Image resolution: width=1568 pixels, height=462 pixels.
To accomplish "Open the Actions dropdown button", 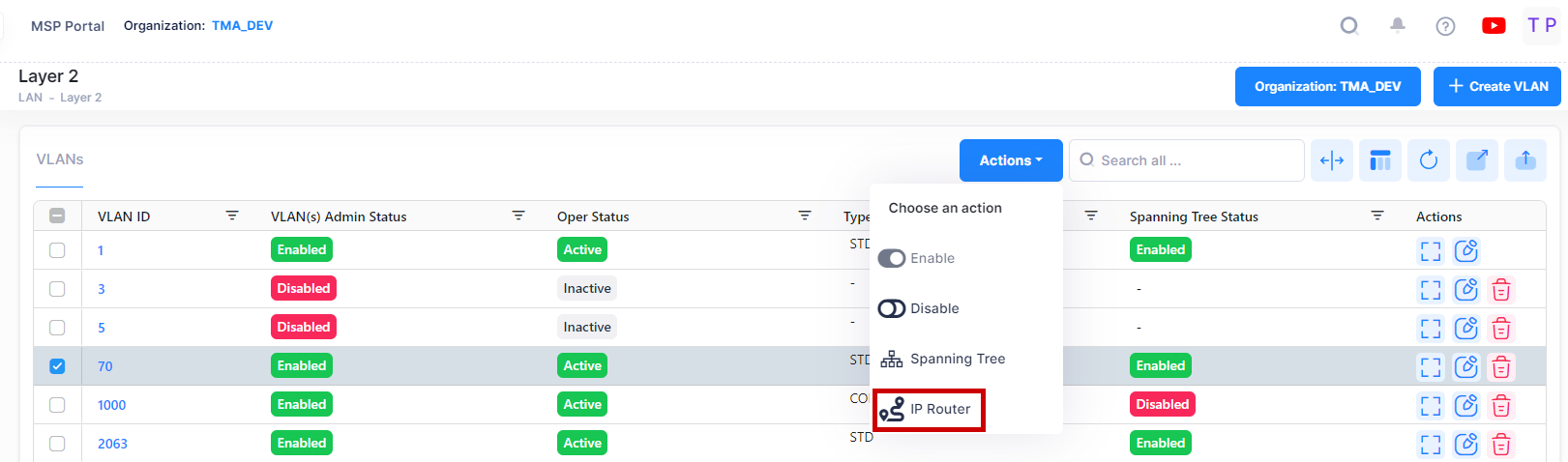I will tap(1011, 160).
